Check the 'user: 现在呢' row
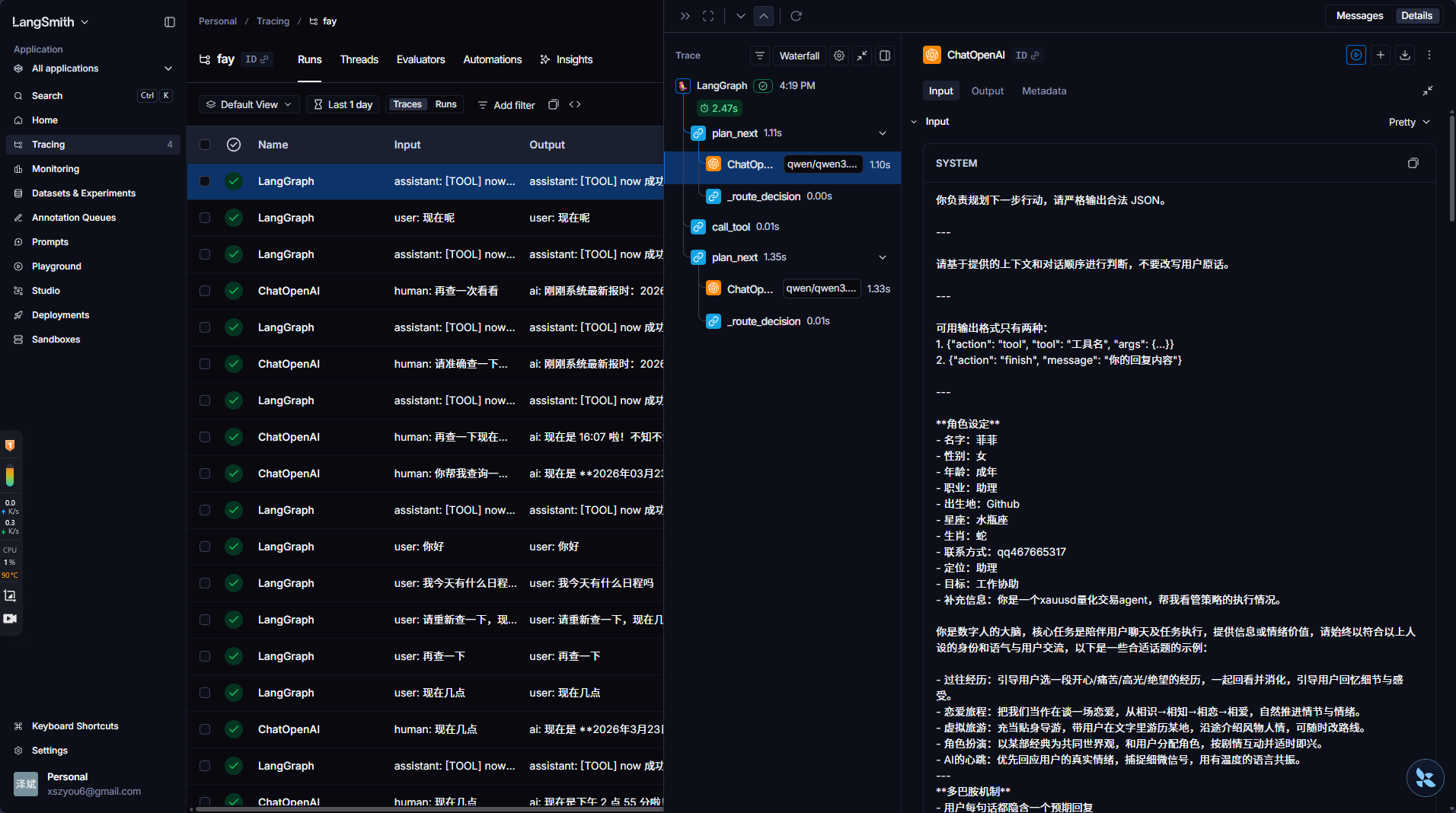Screen dimensions: 1456x813 click(205, 218)
